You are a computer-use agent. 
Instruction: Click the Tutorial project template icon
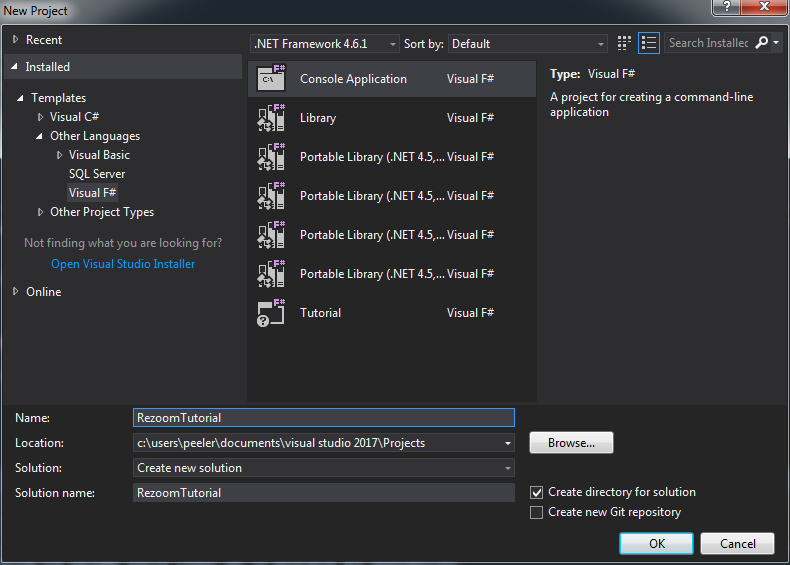pyautogui.click(x=271, y=313)
